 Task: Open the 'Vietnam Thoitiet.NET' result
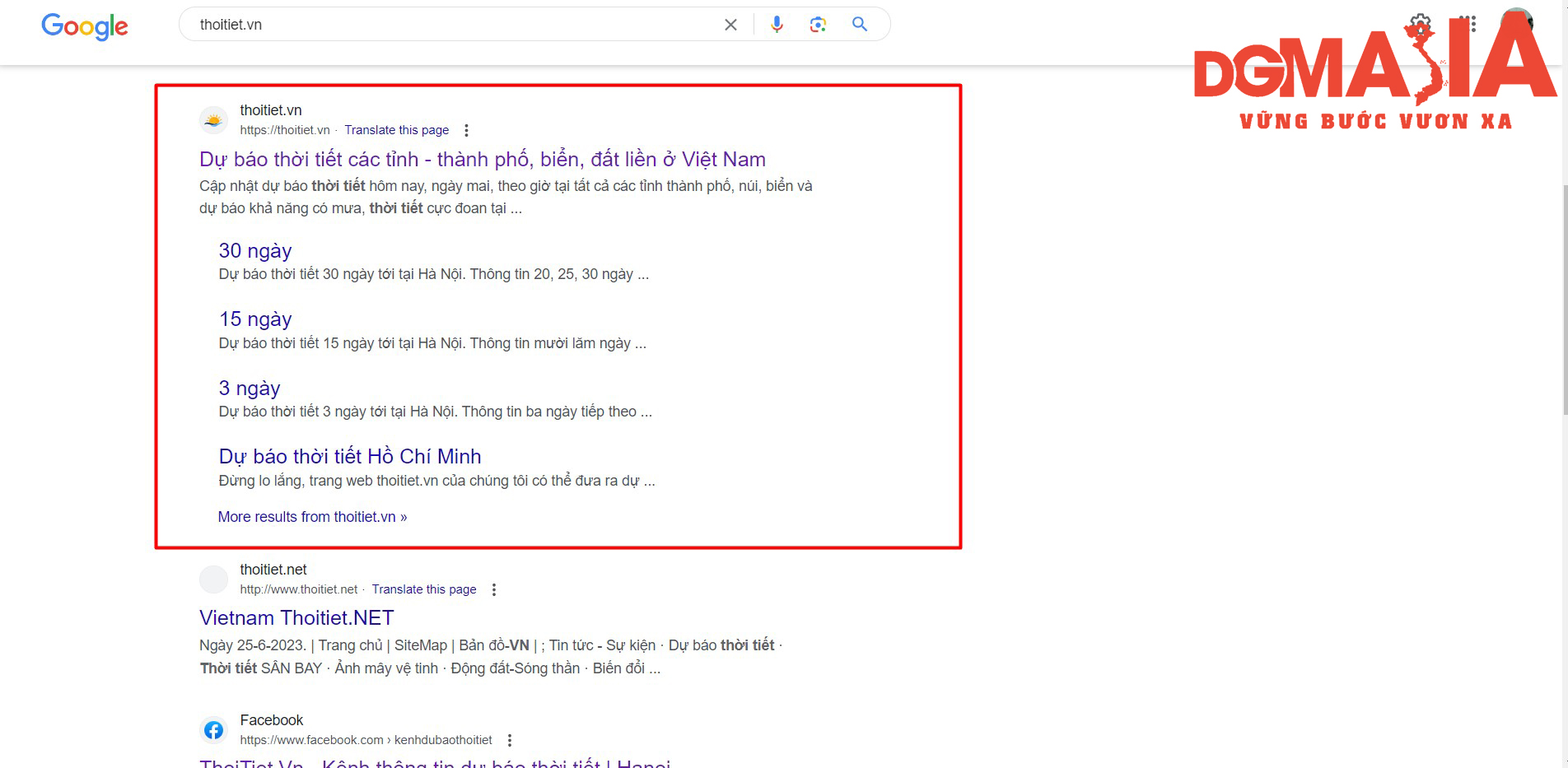click(297, 618)
